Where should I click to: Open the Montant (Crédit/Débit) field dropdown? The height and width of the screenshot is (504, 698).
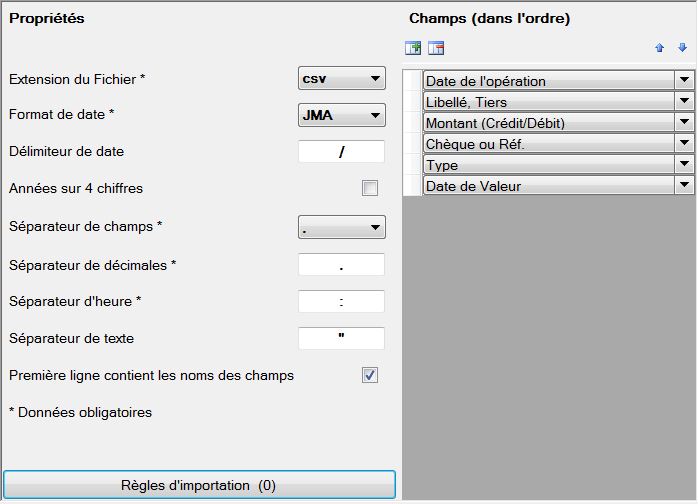(x=684, y=122)
